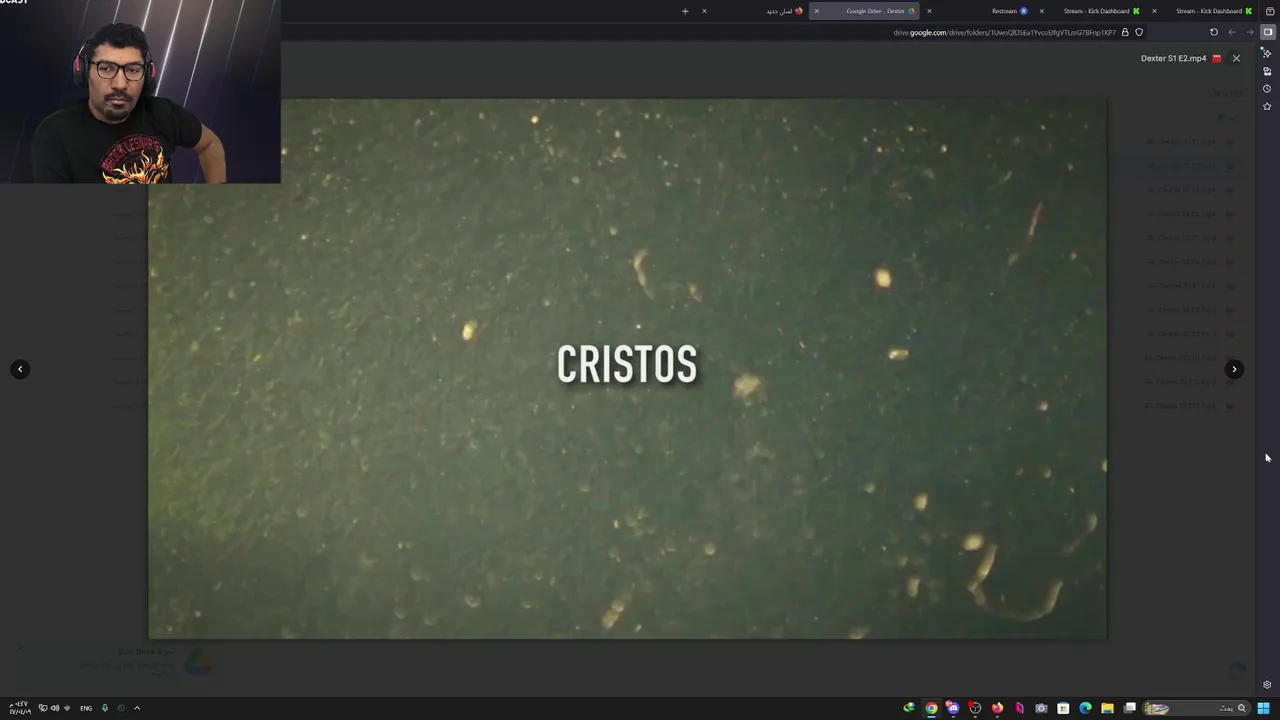
Task: Launch Microsoft Edge from the taskbar
Action: point(1085,708)
